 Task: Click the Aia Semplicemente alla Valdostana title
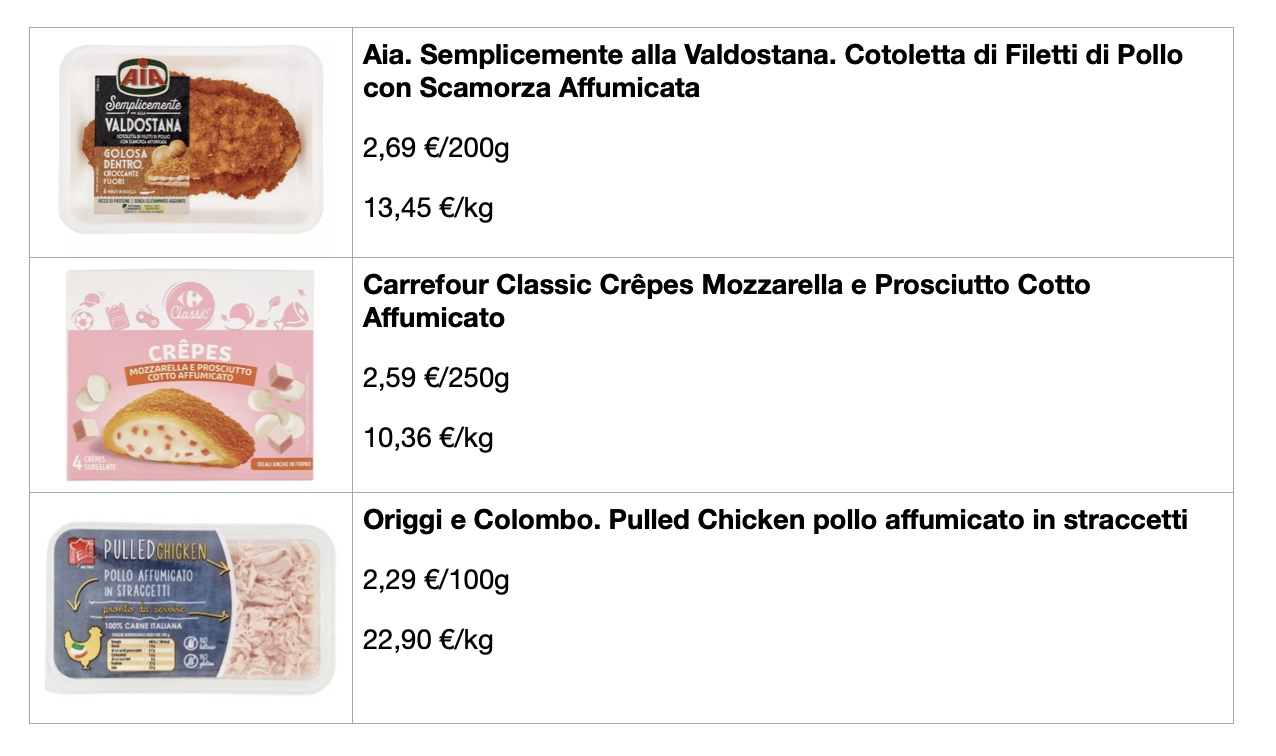click(772, 71)
